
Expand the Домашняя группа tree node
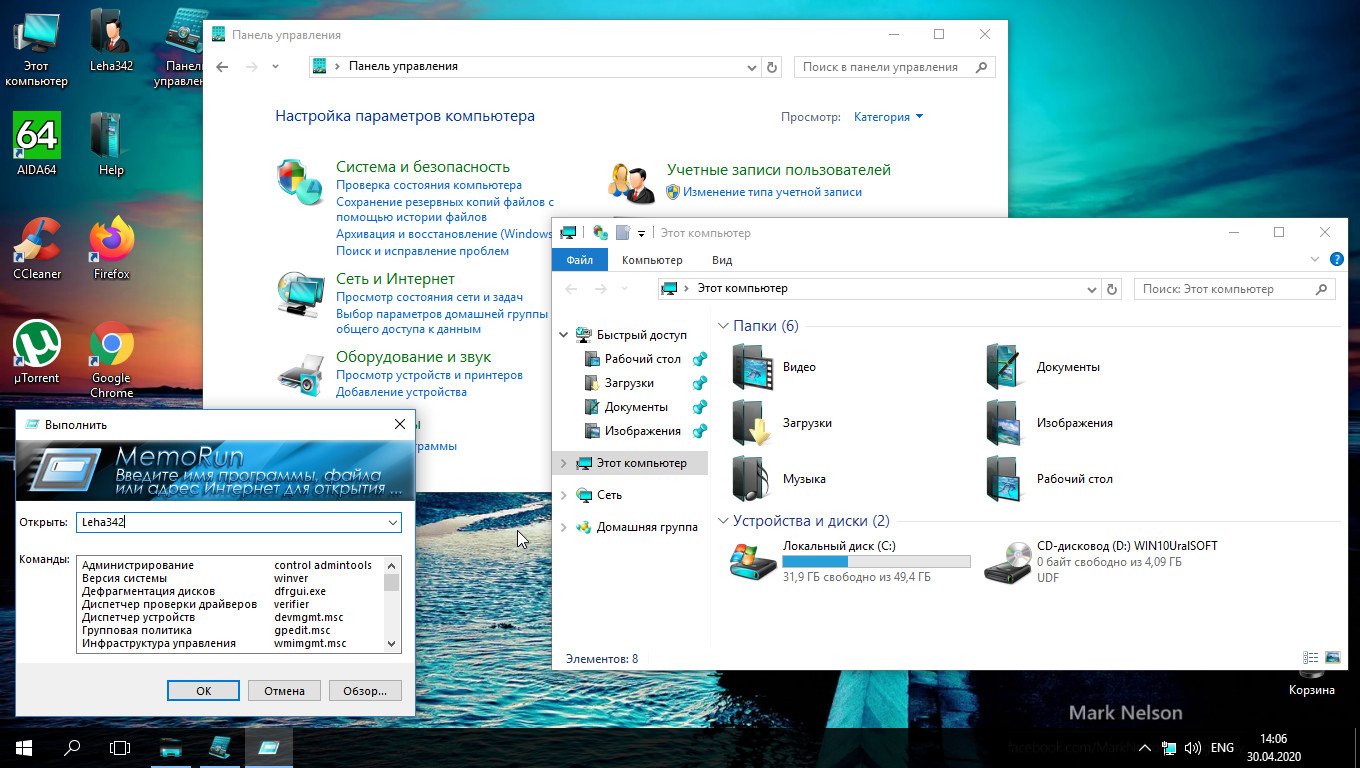point(564,527)
